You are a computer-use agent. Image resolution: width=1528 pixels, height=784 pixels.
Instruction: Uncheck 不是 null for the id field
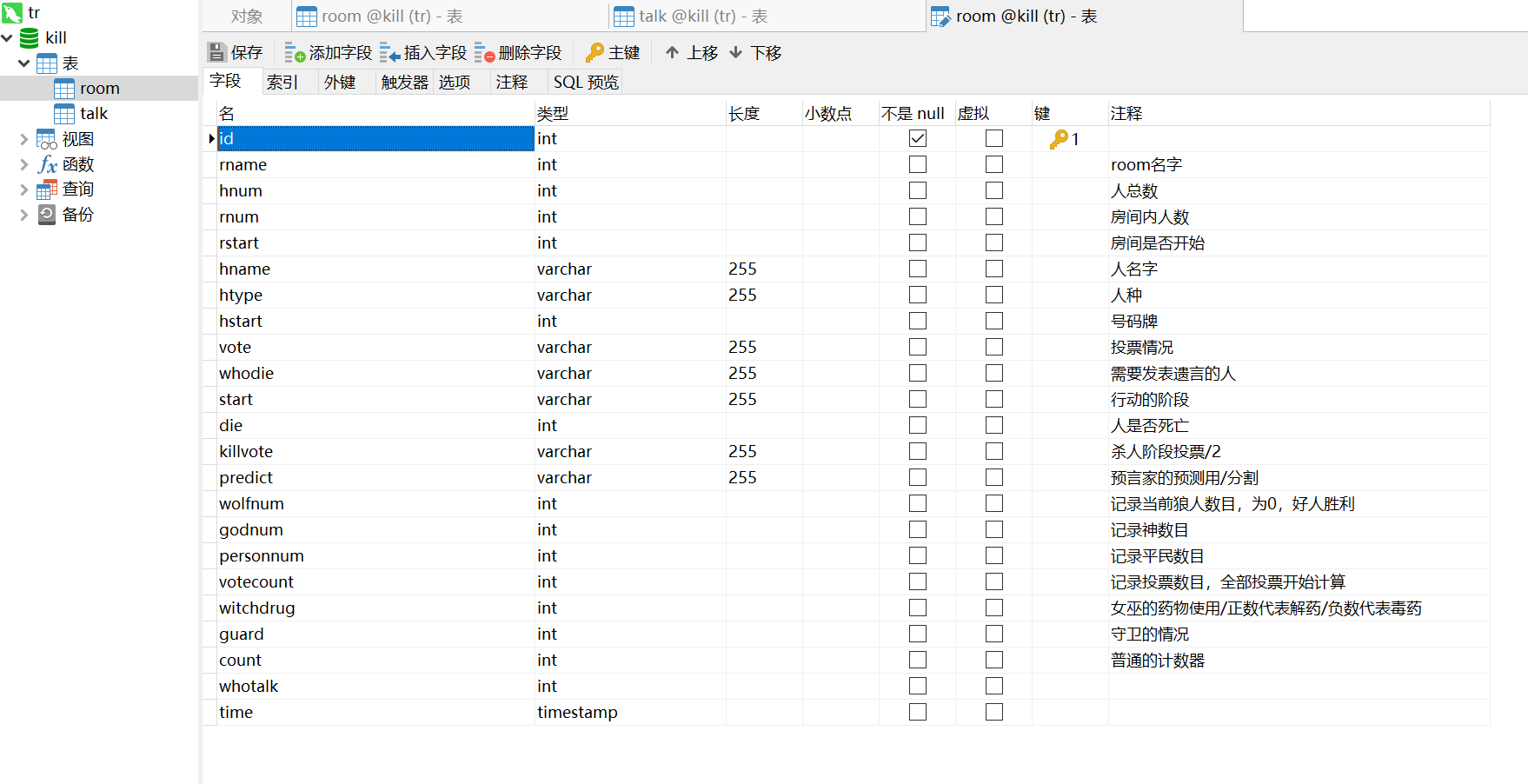tap(917, 138)
